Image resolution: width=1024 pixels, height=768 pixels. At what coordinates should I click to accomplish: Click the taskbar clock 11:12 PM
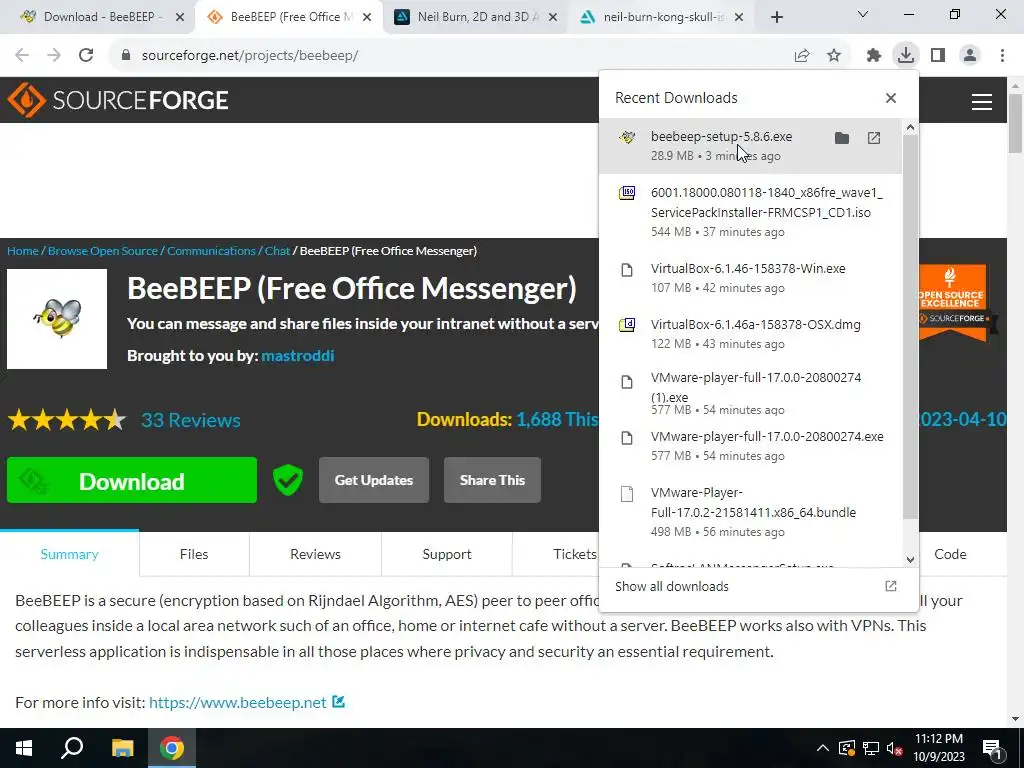938,748
